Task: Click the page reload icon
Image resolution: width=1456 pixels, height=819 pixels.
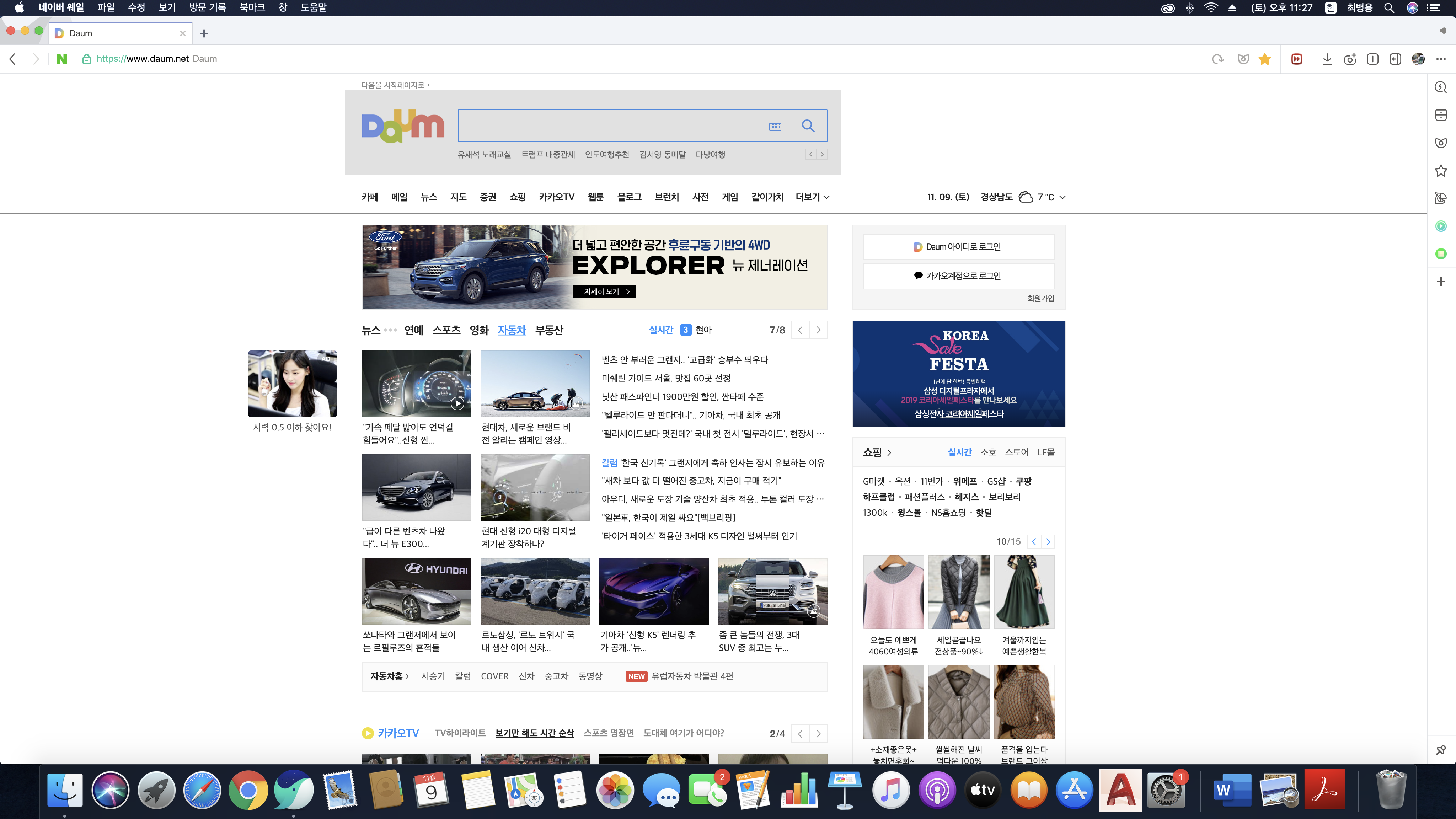Action: [x=1217, y=59]
